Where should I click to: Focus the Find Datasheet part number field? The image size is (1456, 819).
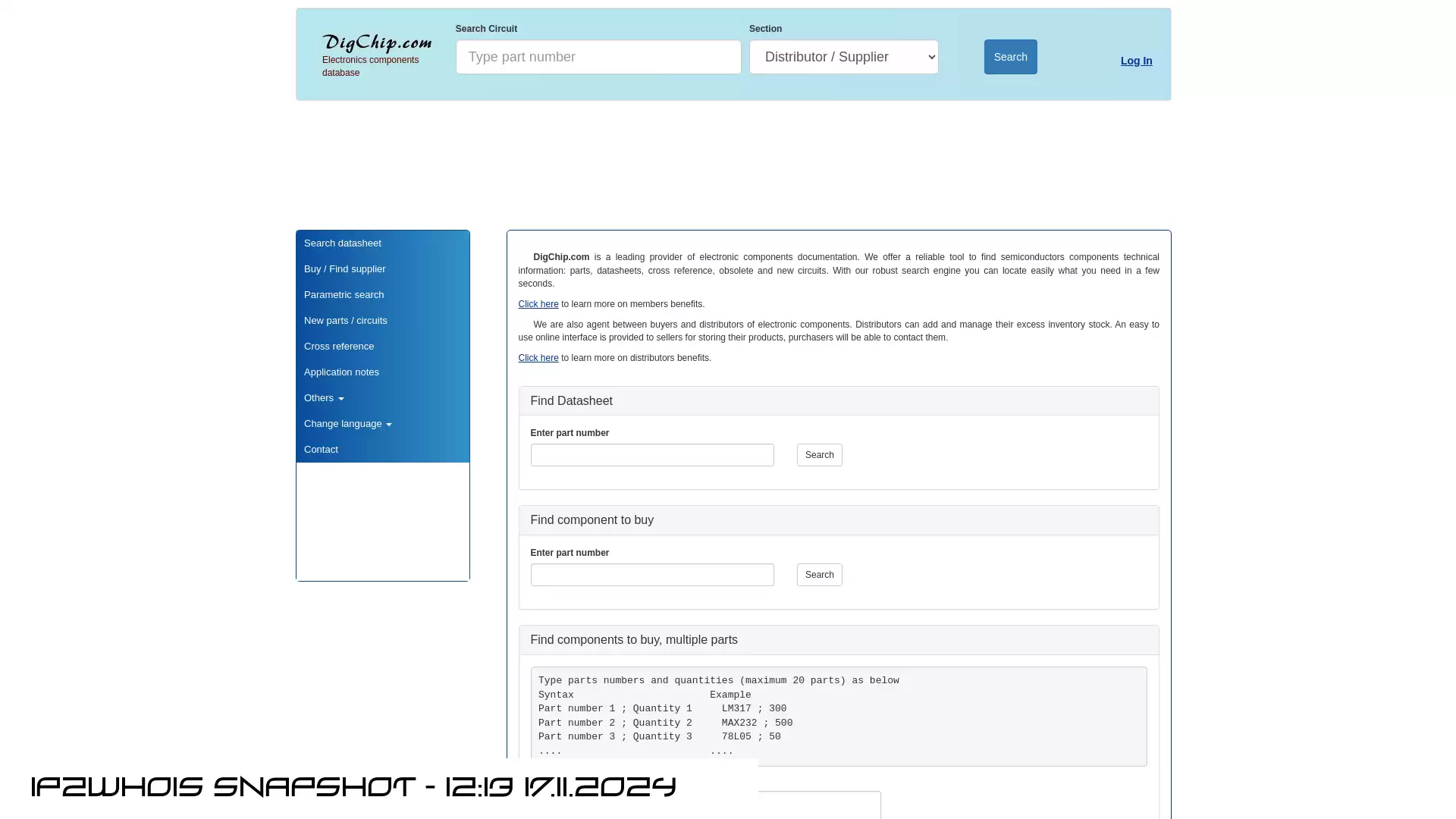coord(652,455)
